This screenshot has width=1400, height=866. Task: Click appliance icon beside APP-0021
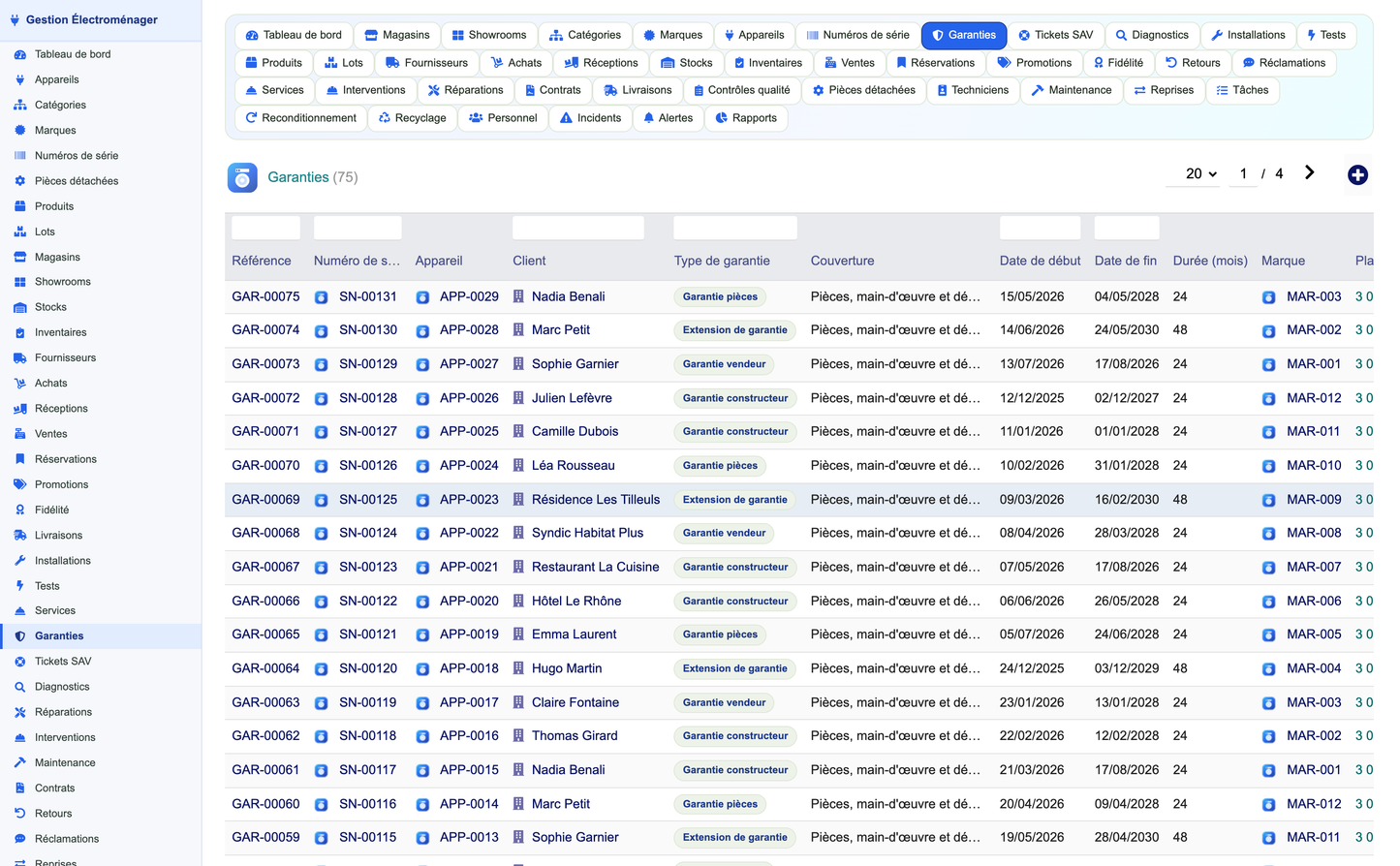pyautogui.click(x=422, y=568)
